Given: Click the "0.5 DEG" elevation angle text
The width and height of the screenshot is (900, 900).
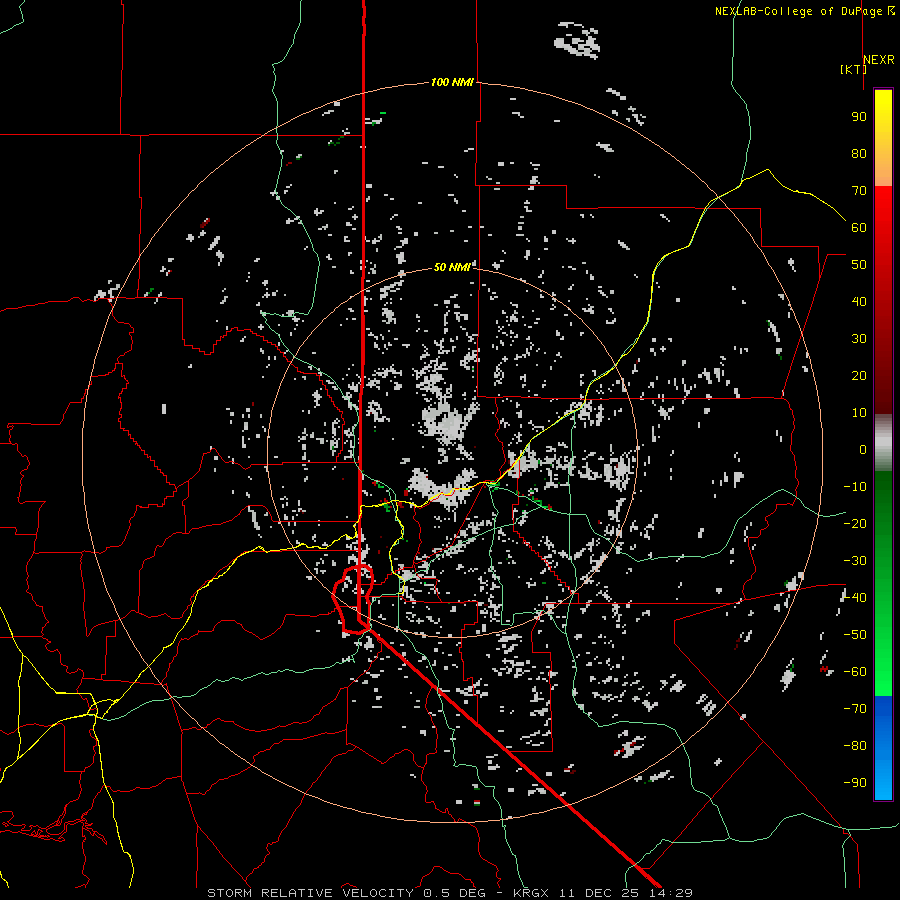Looking at the screenshot, I should tap(454, 893).
